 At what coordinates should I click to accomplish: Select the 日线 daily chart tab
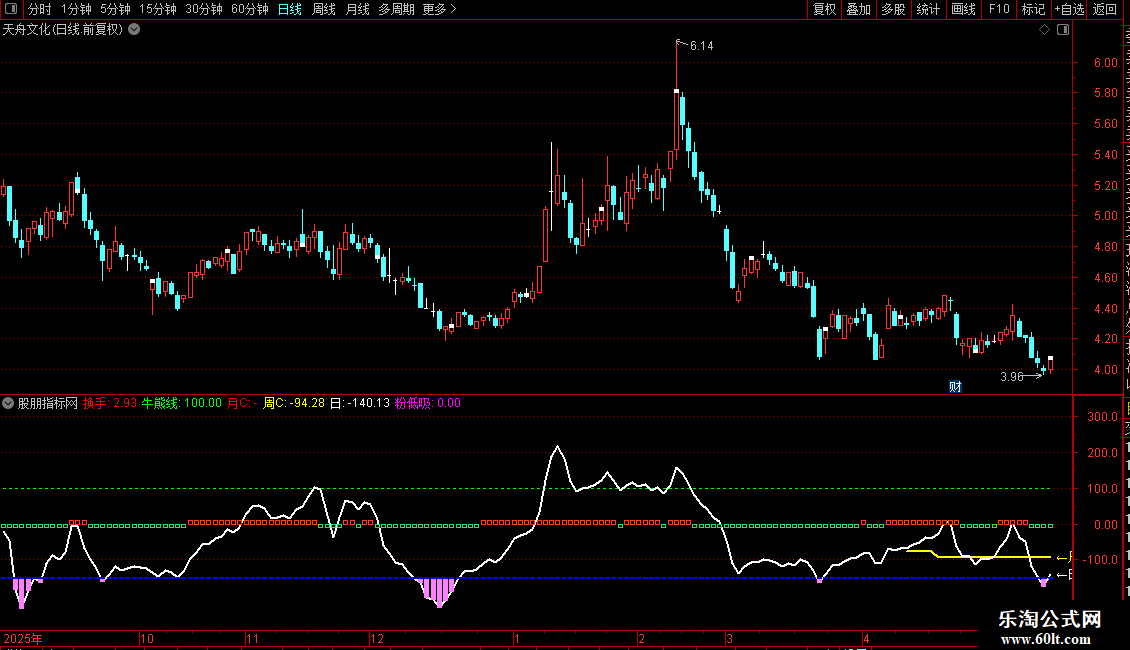[x=290, y=9]
